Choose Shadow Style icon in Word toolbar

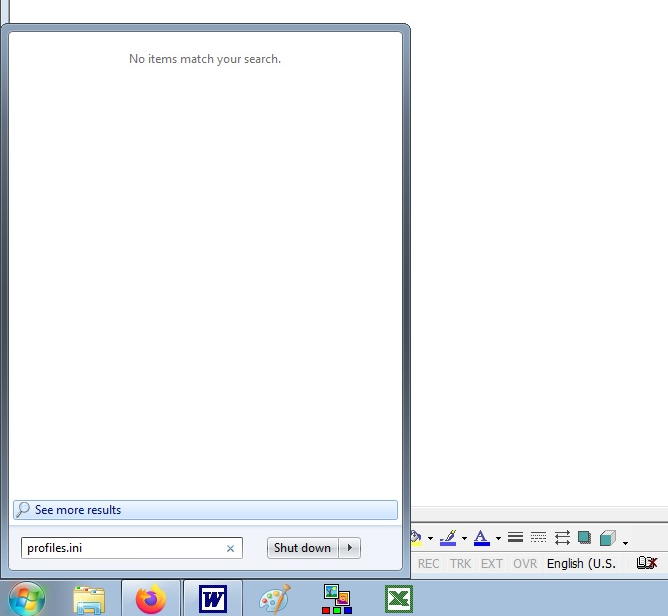click(584, 538)
